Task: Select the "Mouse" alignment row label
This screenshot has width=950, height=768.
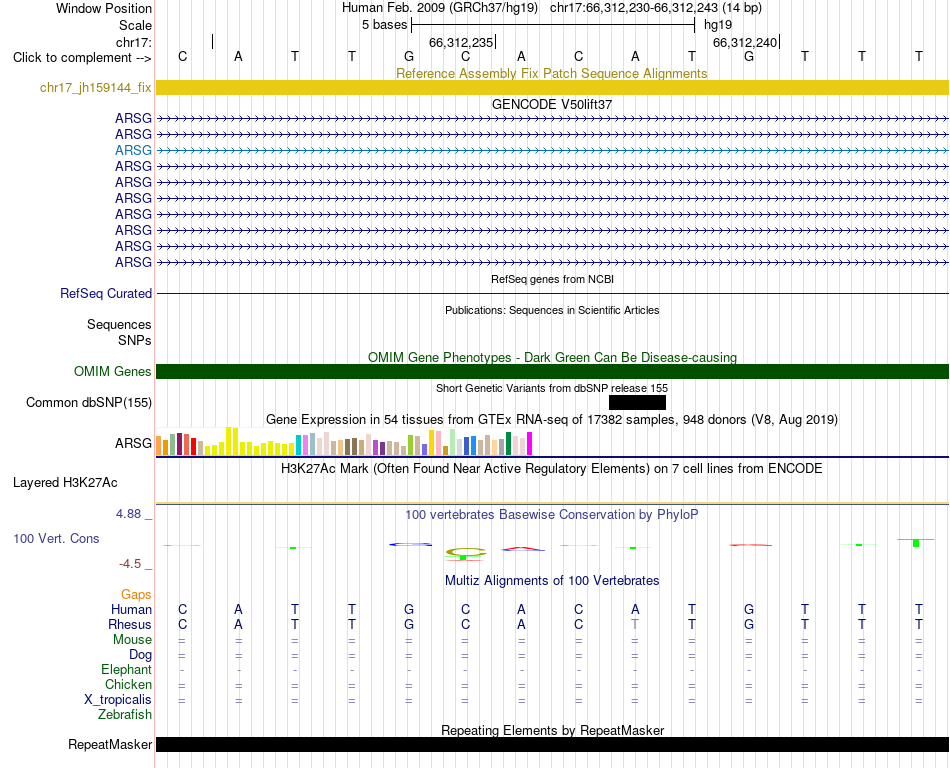Action: tap(132, 640)
